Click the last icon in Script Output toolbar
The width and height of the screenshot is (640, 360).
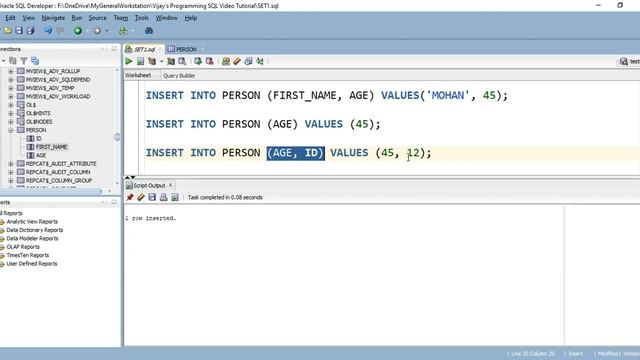pyautogui.click(x=175, y=197)
